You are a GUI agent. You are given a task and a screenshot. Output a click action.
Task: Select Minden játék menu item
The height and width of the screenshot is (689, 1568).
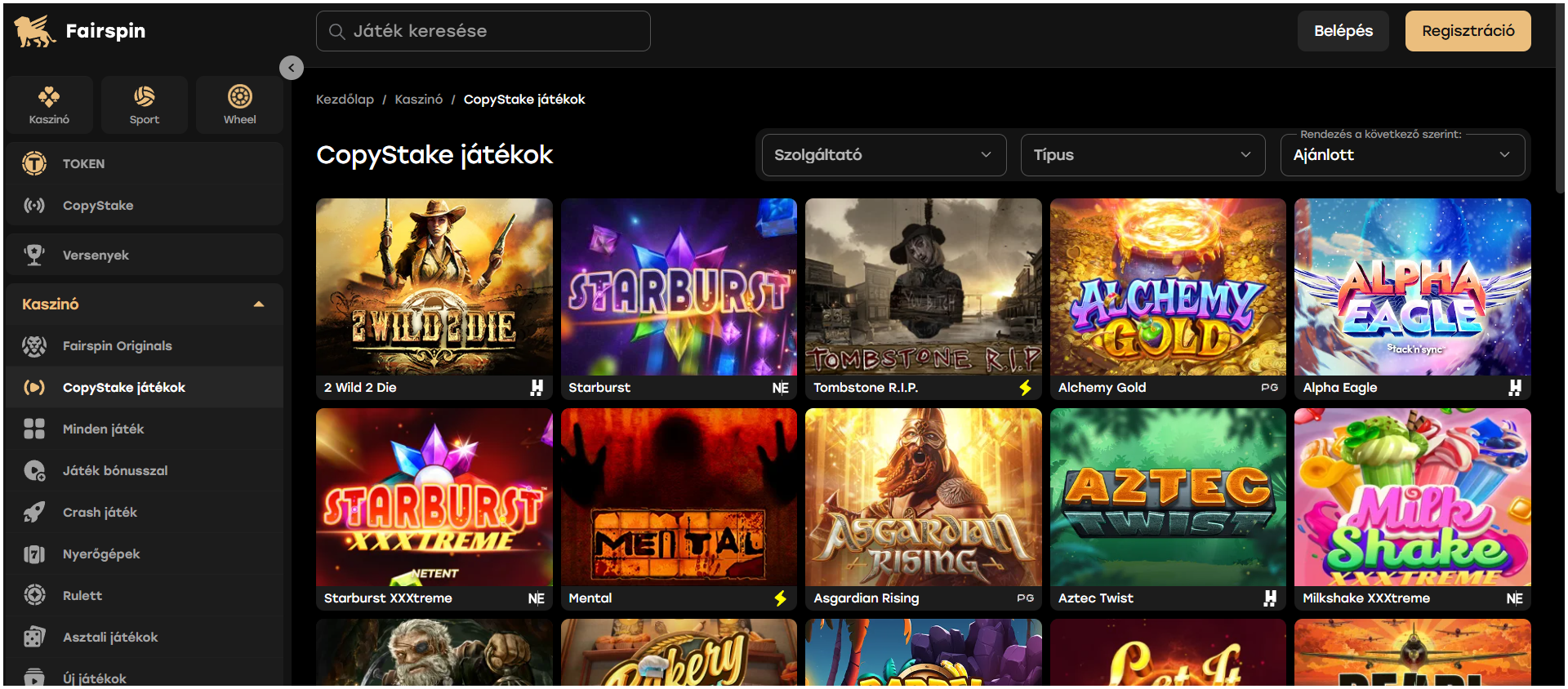pos(145,429)
